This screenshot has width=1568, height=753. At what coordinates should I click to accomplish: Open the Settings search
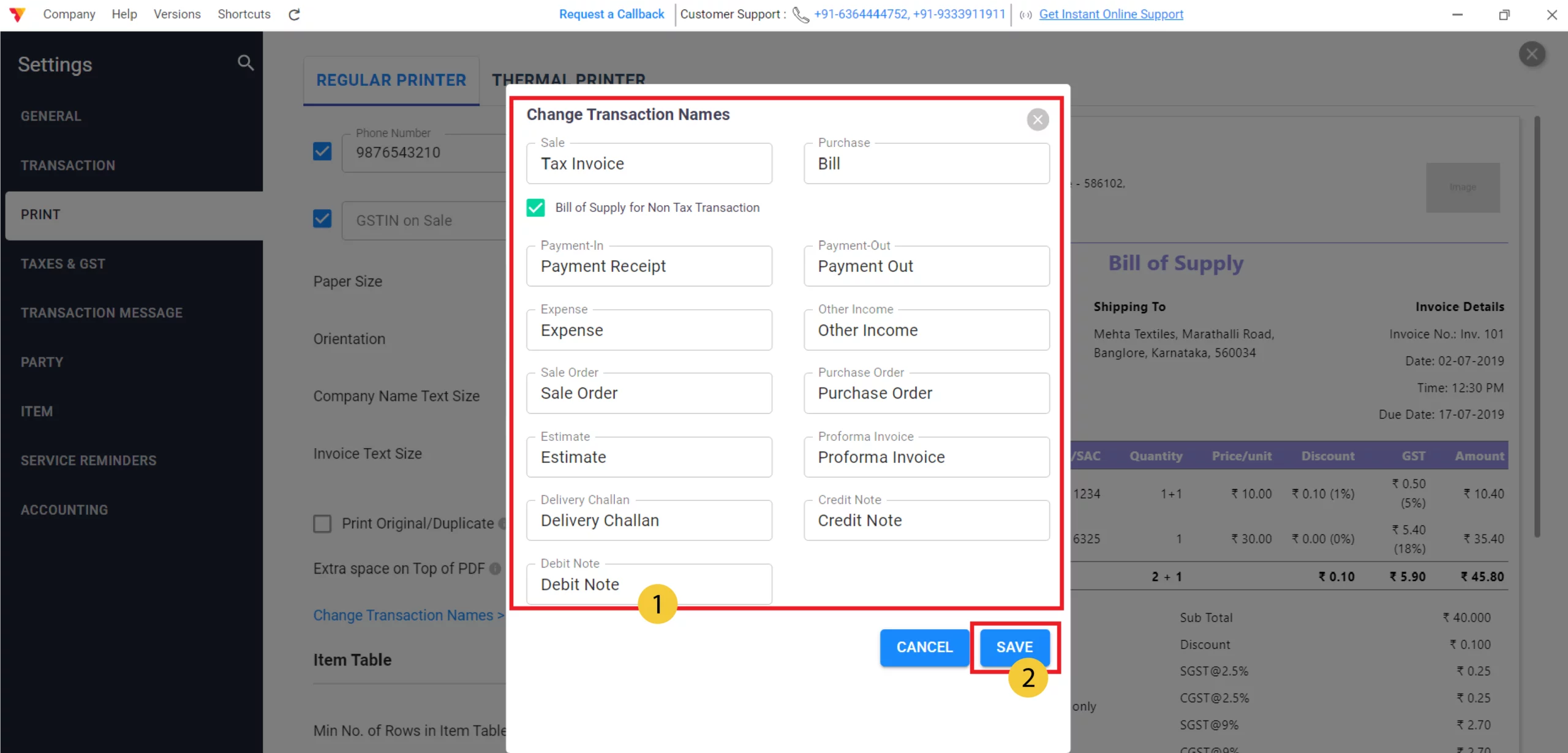[x=245, y=62]
